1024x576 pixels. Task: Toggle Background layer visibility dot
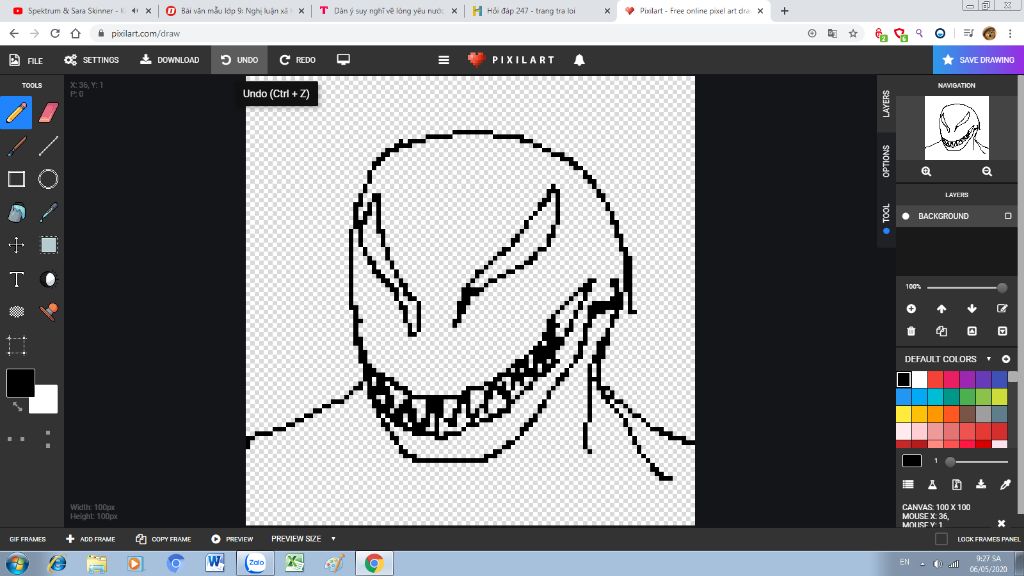[x=906, y=216]
